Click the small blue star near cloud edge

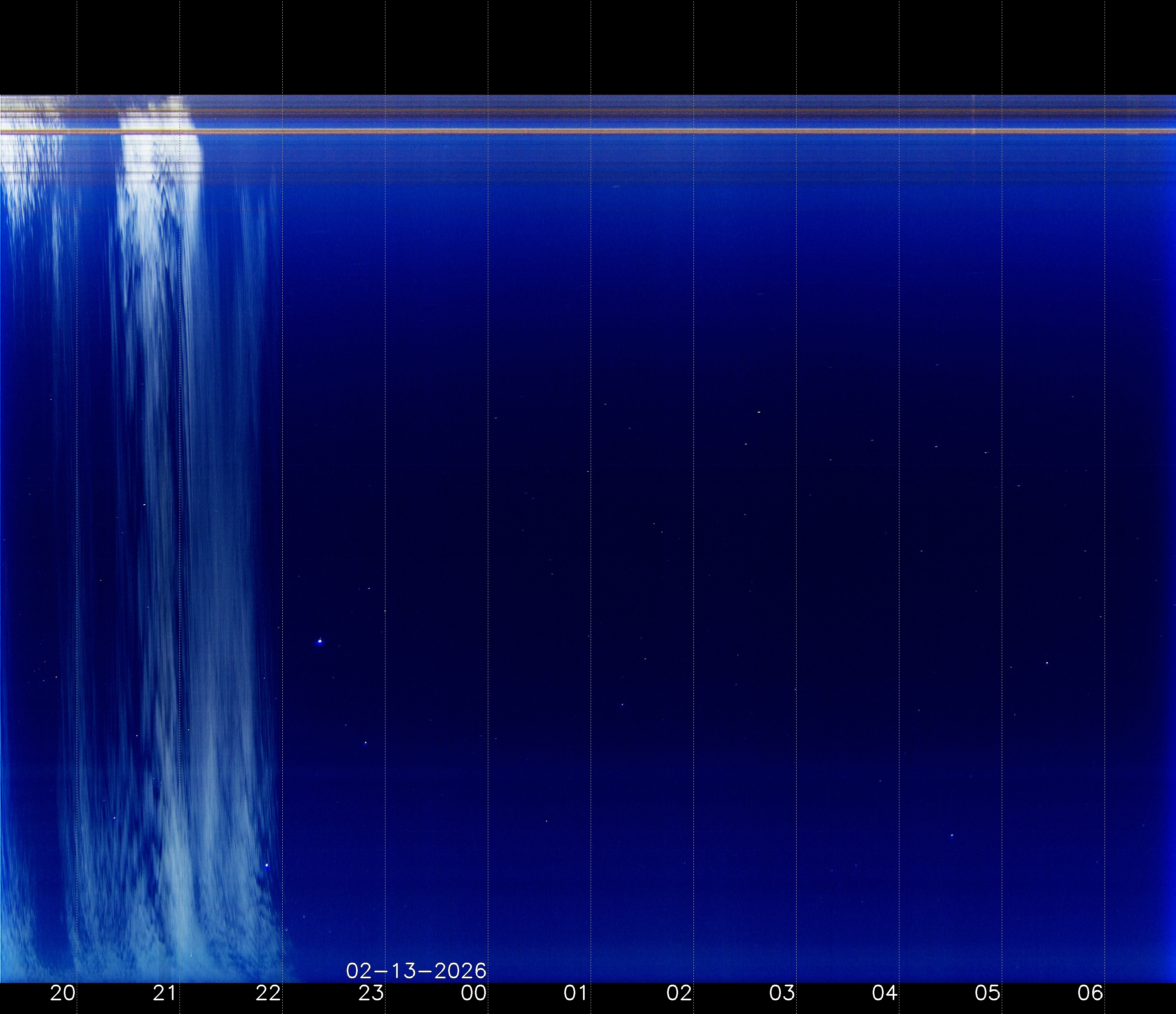point(267,865)
